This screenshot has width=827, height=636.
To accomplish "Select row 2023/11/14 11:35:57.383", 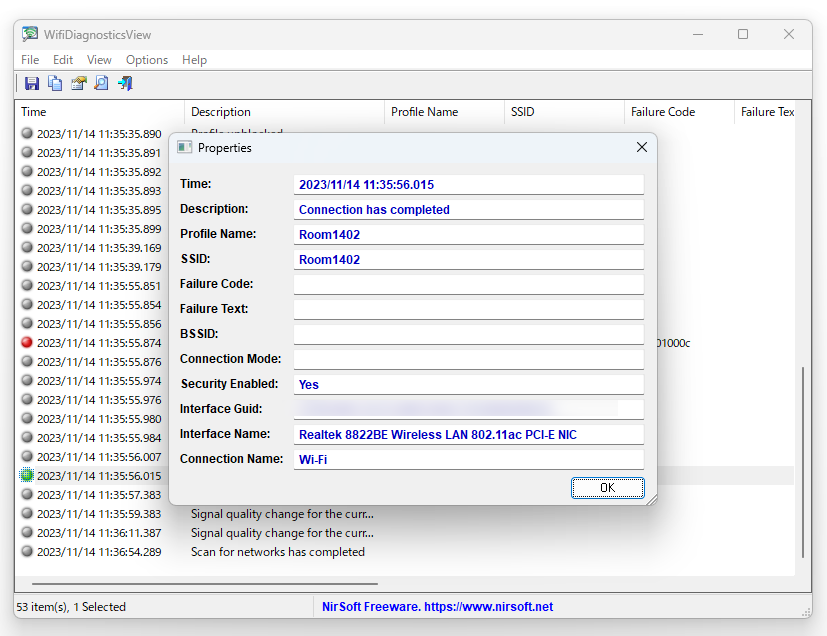I will 99,495.
